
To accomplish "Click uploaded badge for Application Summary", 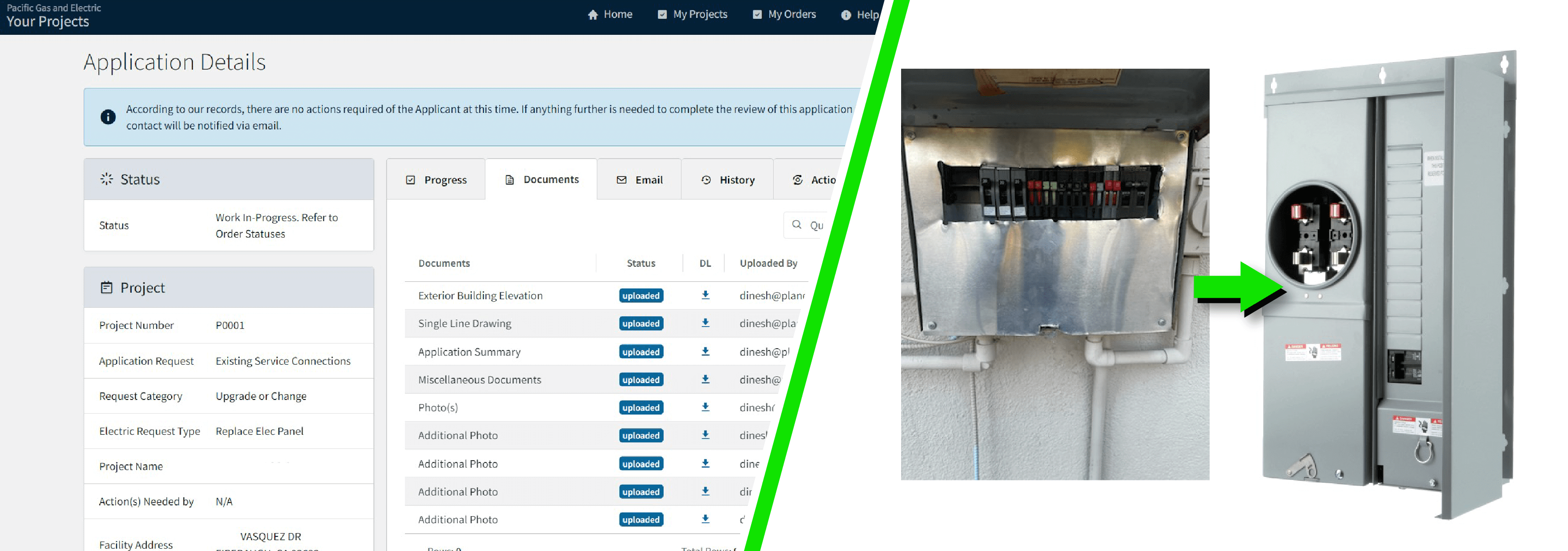I will click(x=641, y=351).
